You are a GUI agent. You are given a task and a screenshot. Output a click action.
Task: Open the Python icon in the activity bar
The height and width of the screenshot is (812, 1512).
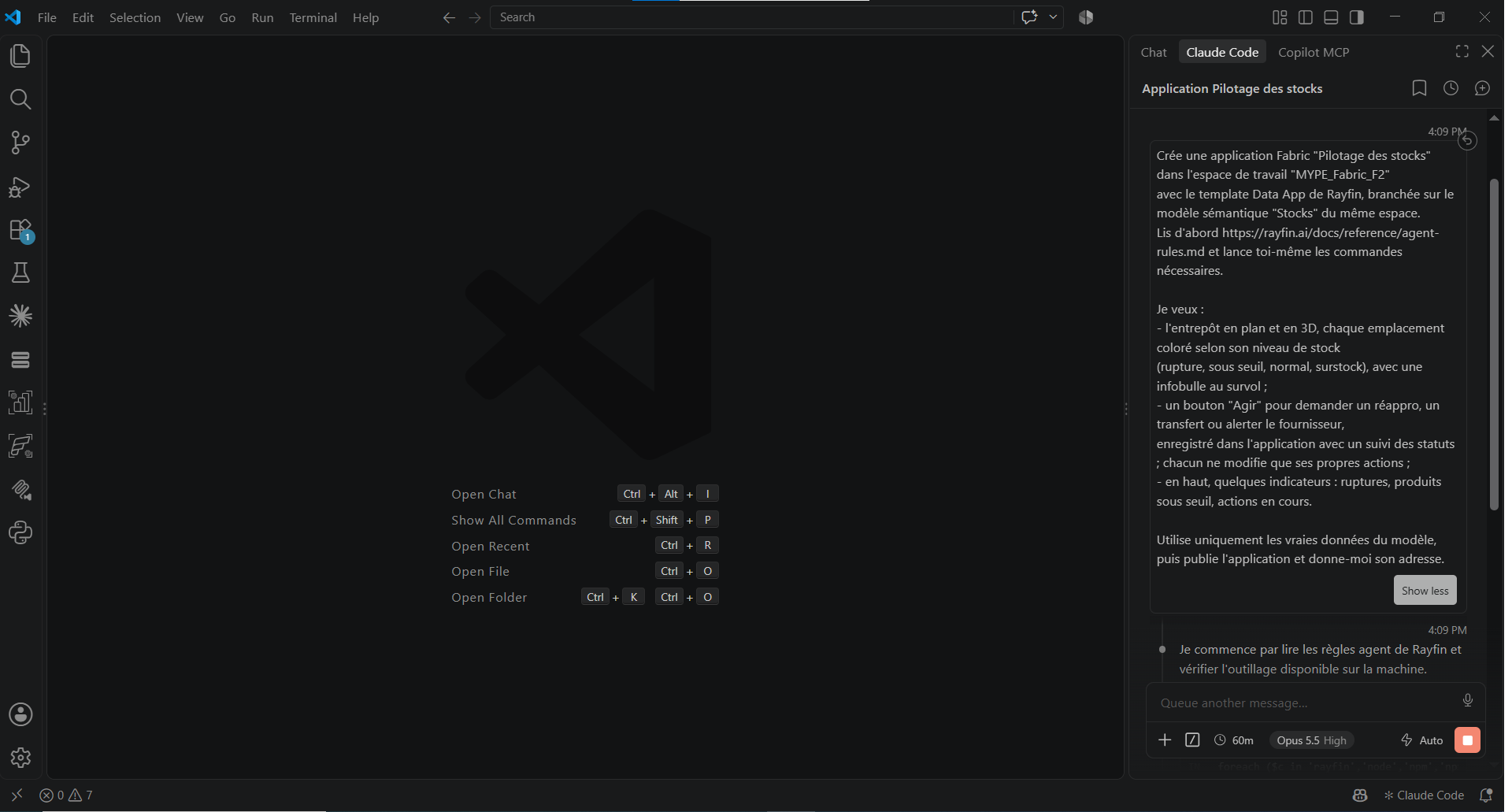click(20, 533)
